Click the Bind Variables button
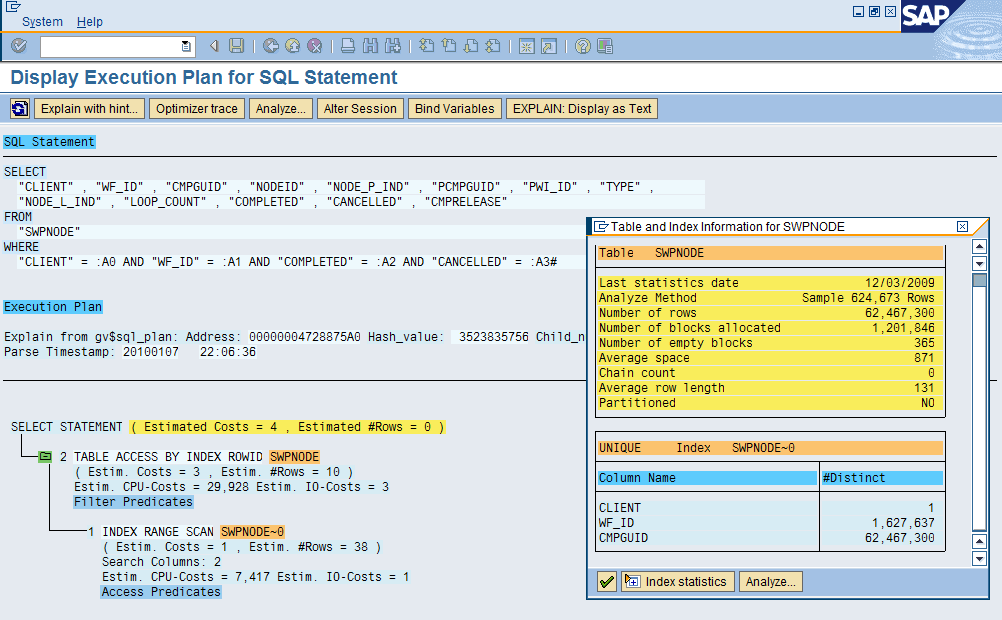The width and height of the screenshot is (1002, 620). [x=454, y=109]
